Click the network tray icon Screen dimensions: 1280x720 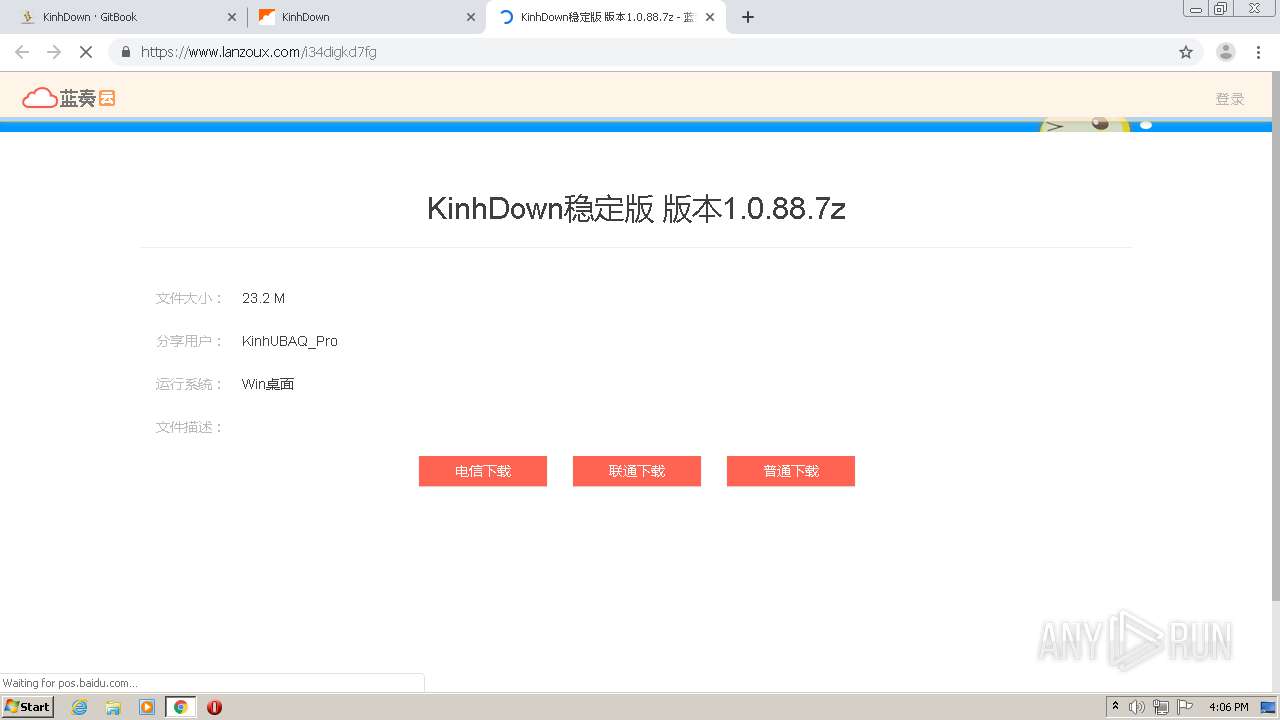coord(1161,707)
